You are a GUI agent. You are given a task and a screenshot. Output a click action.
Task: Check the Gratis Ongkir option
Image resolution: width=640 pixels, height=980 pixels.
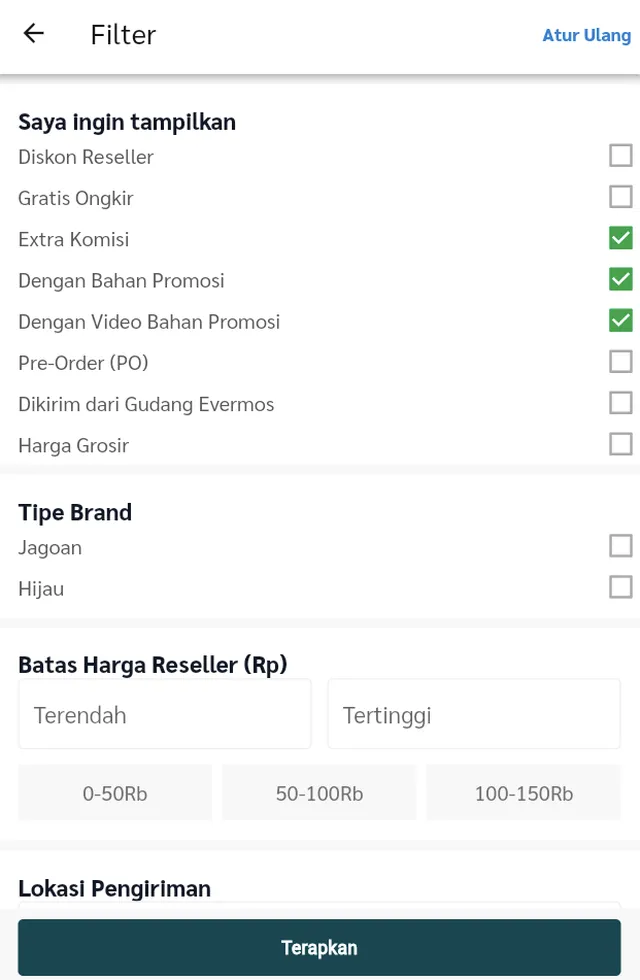click(x=620, y=197)
